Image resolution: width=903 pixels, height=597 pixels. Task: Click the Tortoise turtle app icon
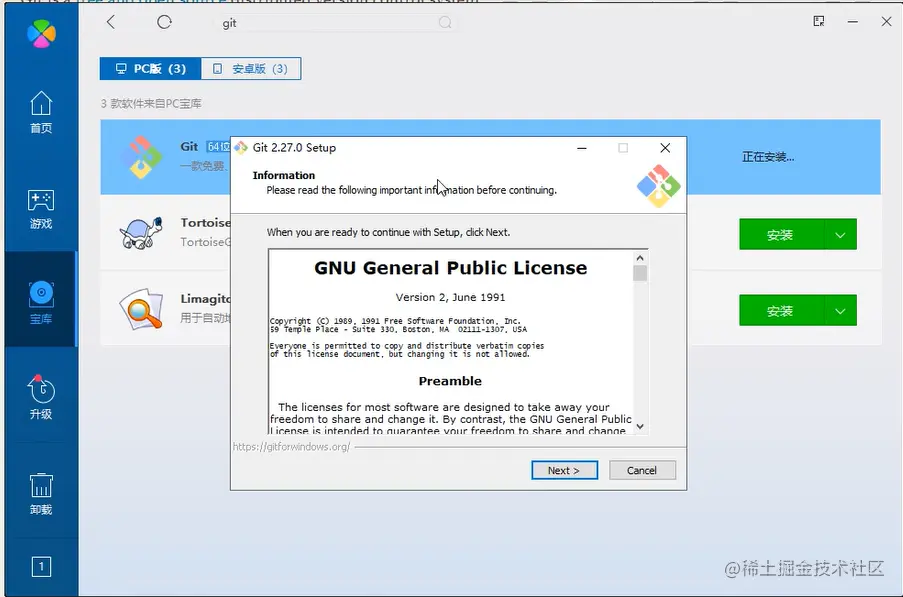(141, 233)
